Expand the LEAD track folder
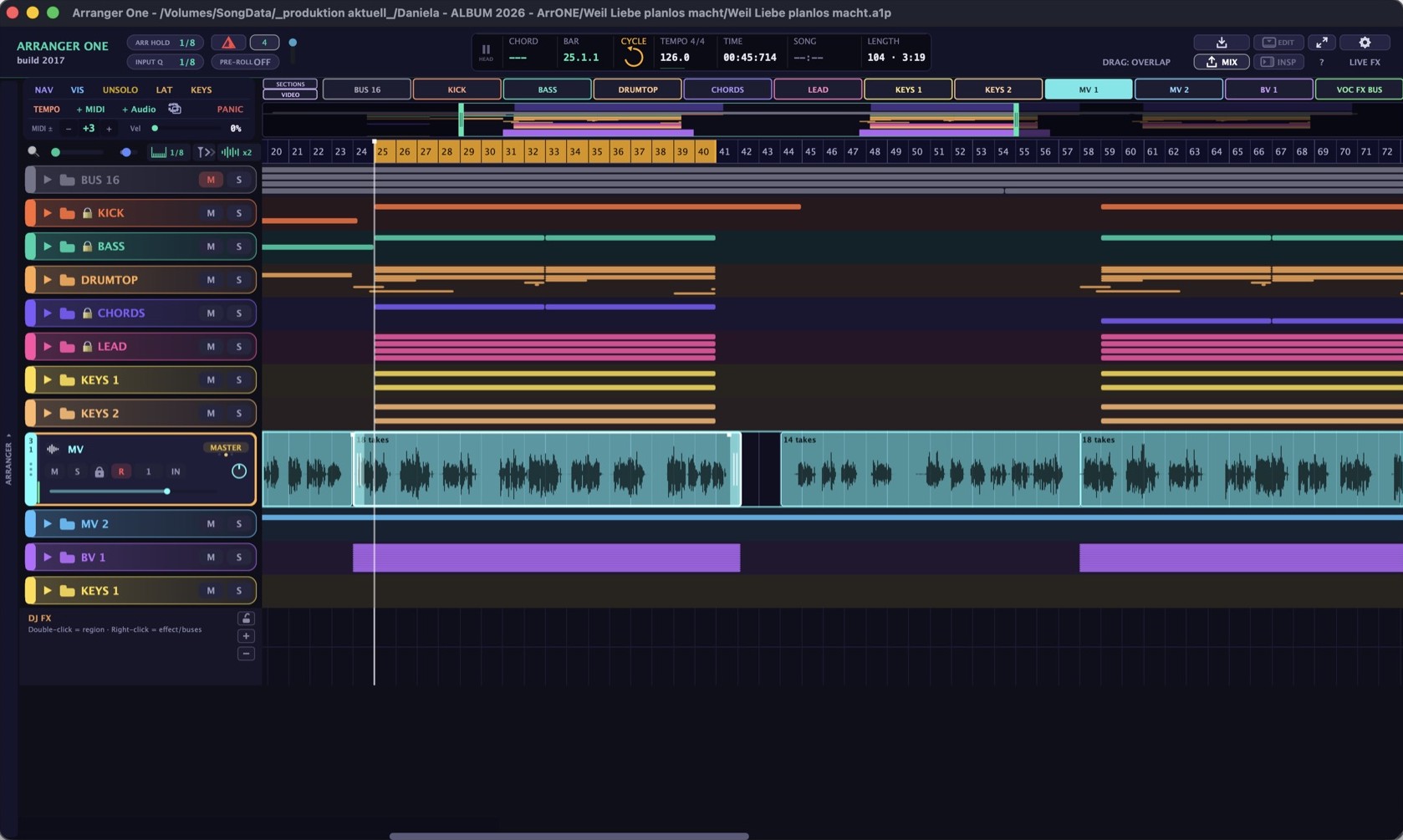This screenshot has width=1403, height=840. [x=48, y=347]
